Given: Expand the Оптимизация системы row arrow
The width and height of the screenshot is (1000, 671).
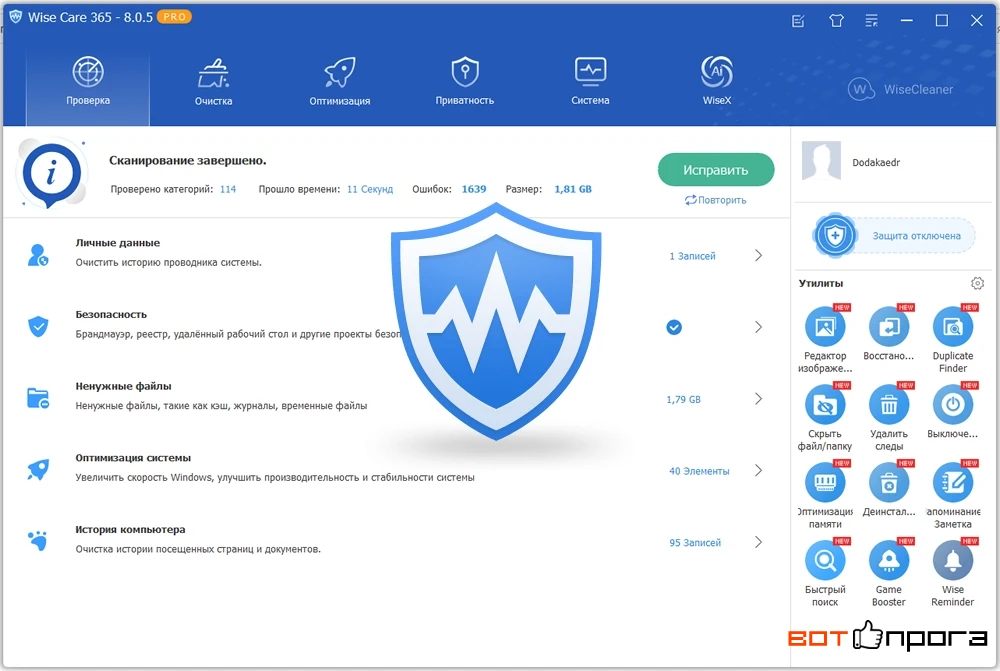Looking at the screenshot, I should pos(758,471).
